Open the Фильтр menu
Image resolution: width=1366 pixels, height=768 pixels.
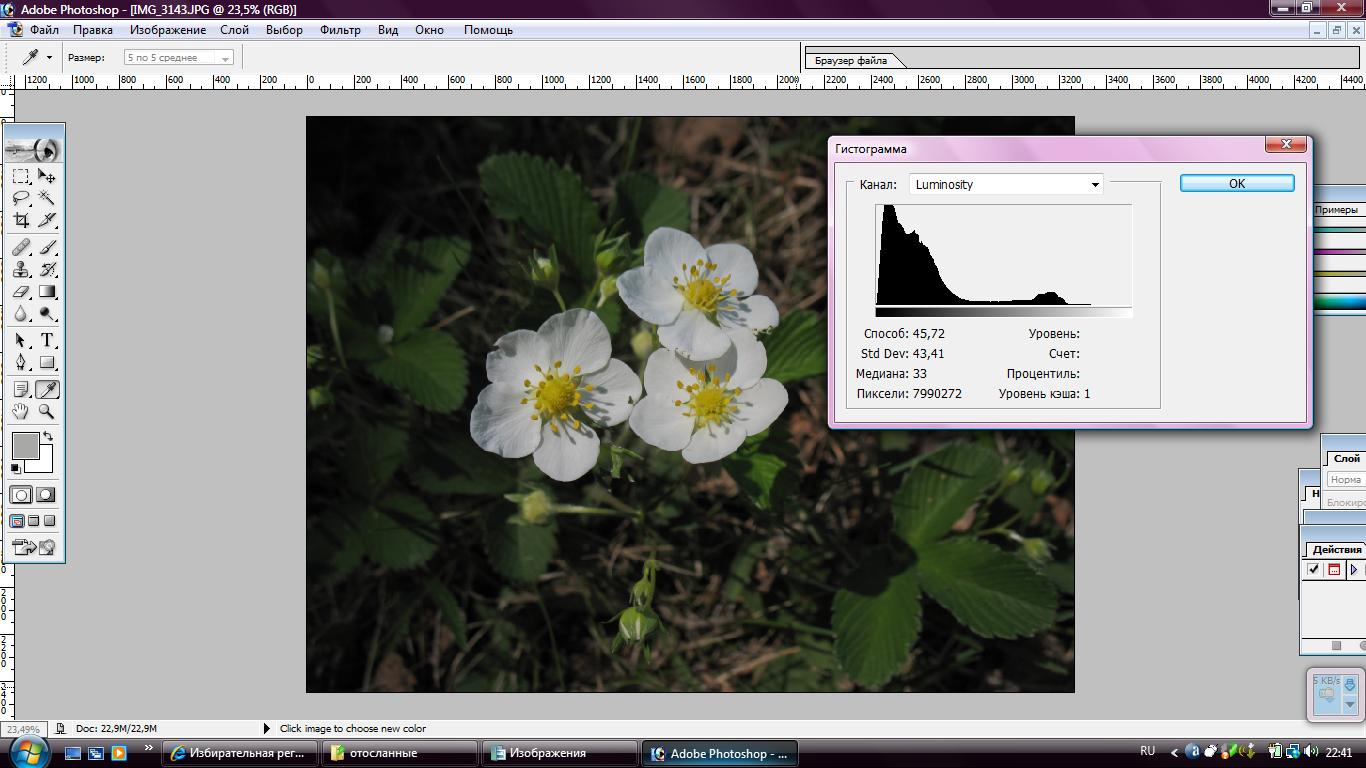pos(340,30)
